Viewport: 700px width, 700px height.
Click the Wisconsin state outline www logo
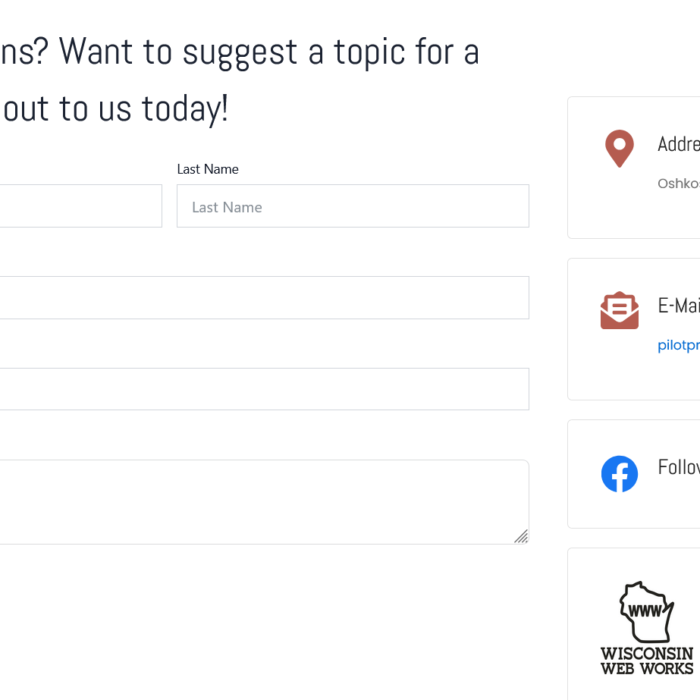point(646,612)
